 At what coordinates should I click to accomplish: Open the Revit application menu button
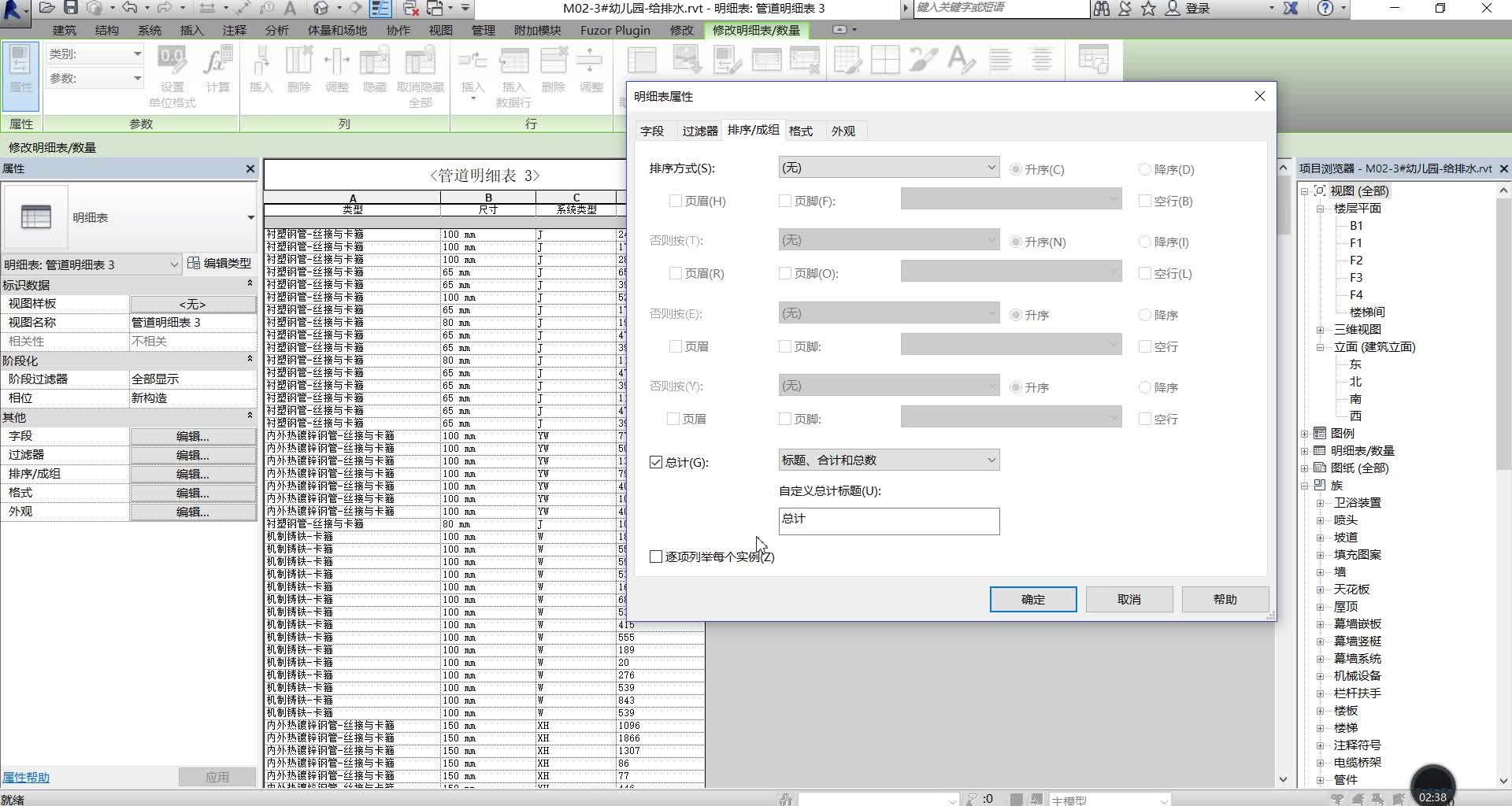pyautogui.click(x=14, y=9)
